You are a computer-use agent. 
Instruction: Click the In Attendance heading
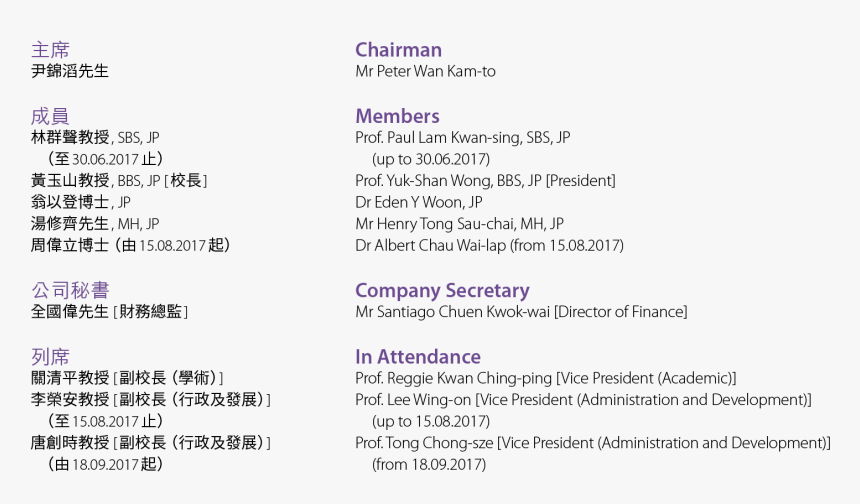pyautogui.click(x=418, y=357)
